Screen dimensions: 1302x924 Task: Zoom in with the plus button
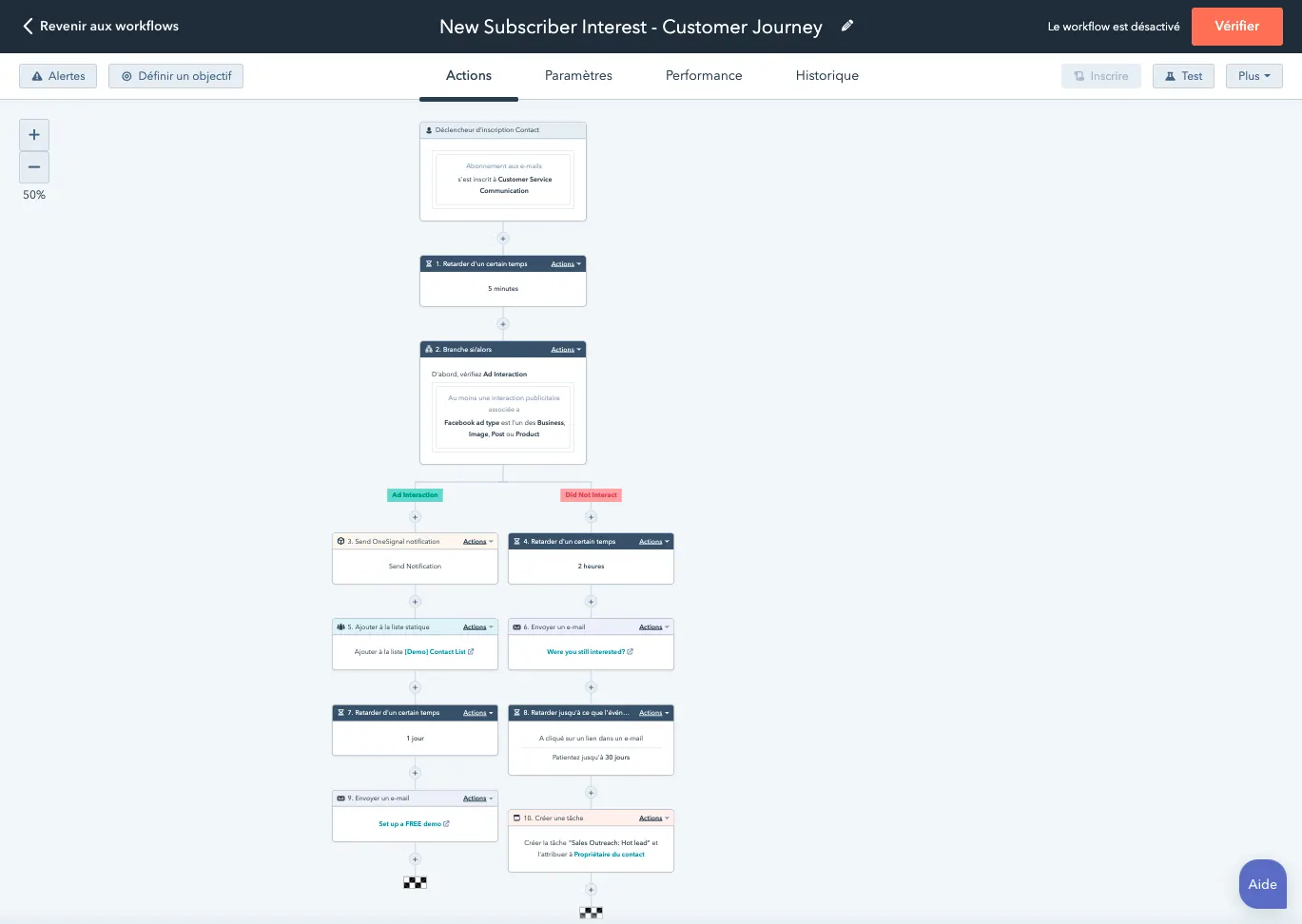(34, 135)
